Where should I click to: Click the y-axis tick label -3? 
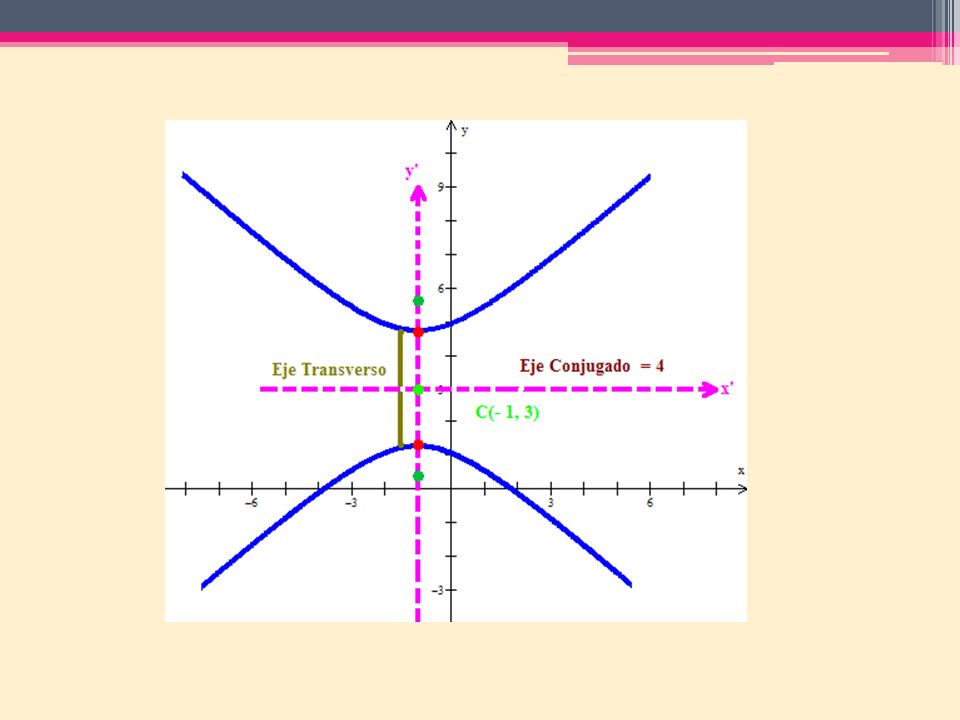pos(438,590)
